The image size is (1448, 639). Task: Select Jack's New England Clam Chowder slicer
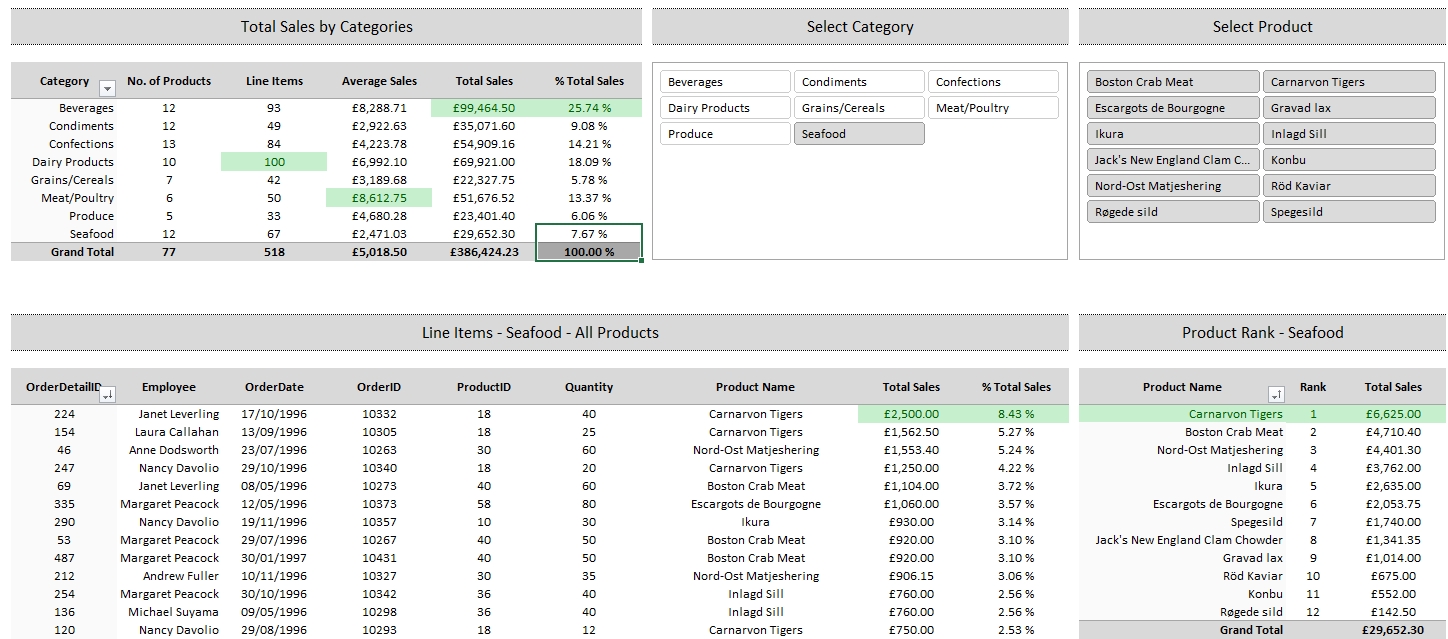pyautogui.click(x=1172, y=160)
